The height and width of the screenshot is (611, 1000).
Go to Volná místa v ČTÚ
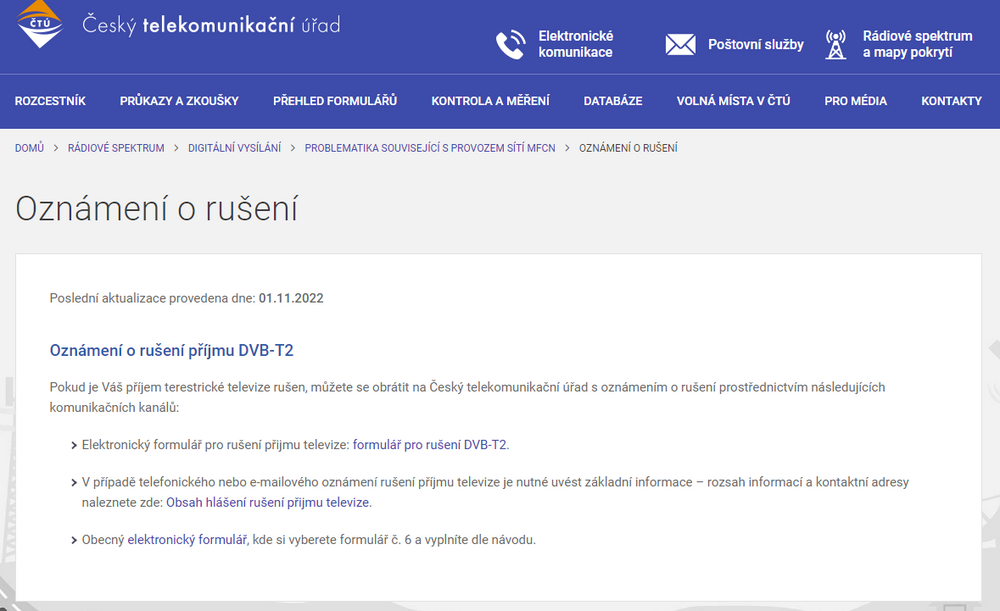[733, 101]
